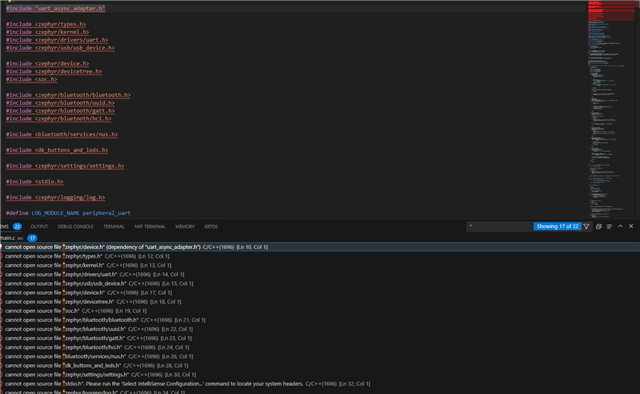Open the Problems filter options funnel icon
This screenshot has width=640, height=394.
tap(587, 226)
